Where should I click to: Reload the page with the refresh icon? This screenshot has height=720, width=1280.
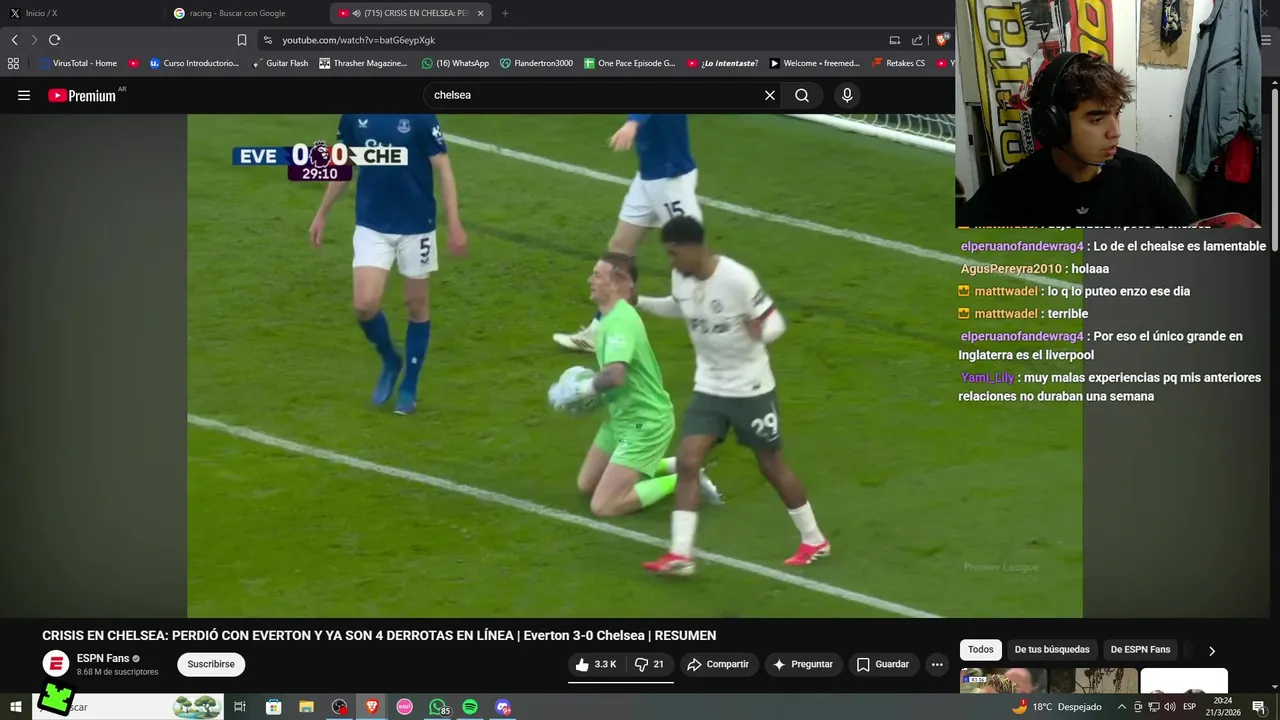point(54,40)
